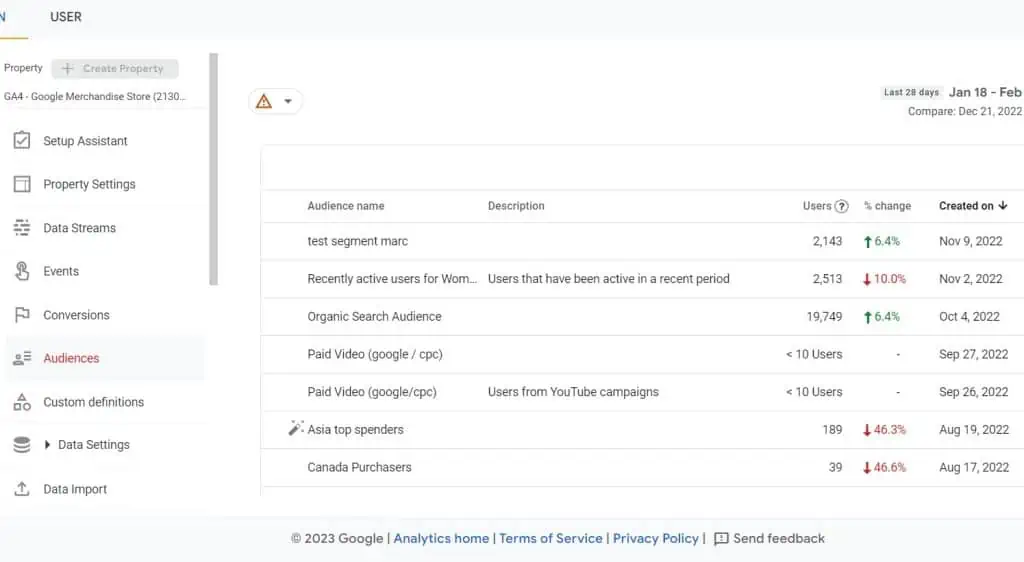Click the 46.6% decrease value
1024x562 pixels.
884,467
